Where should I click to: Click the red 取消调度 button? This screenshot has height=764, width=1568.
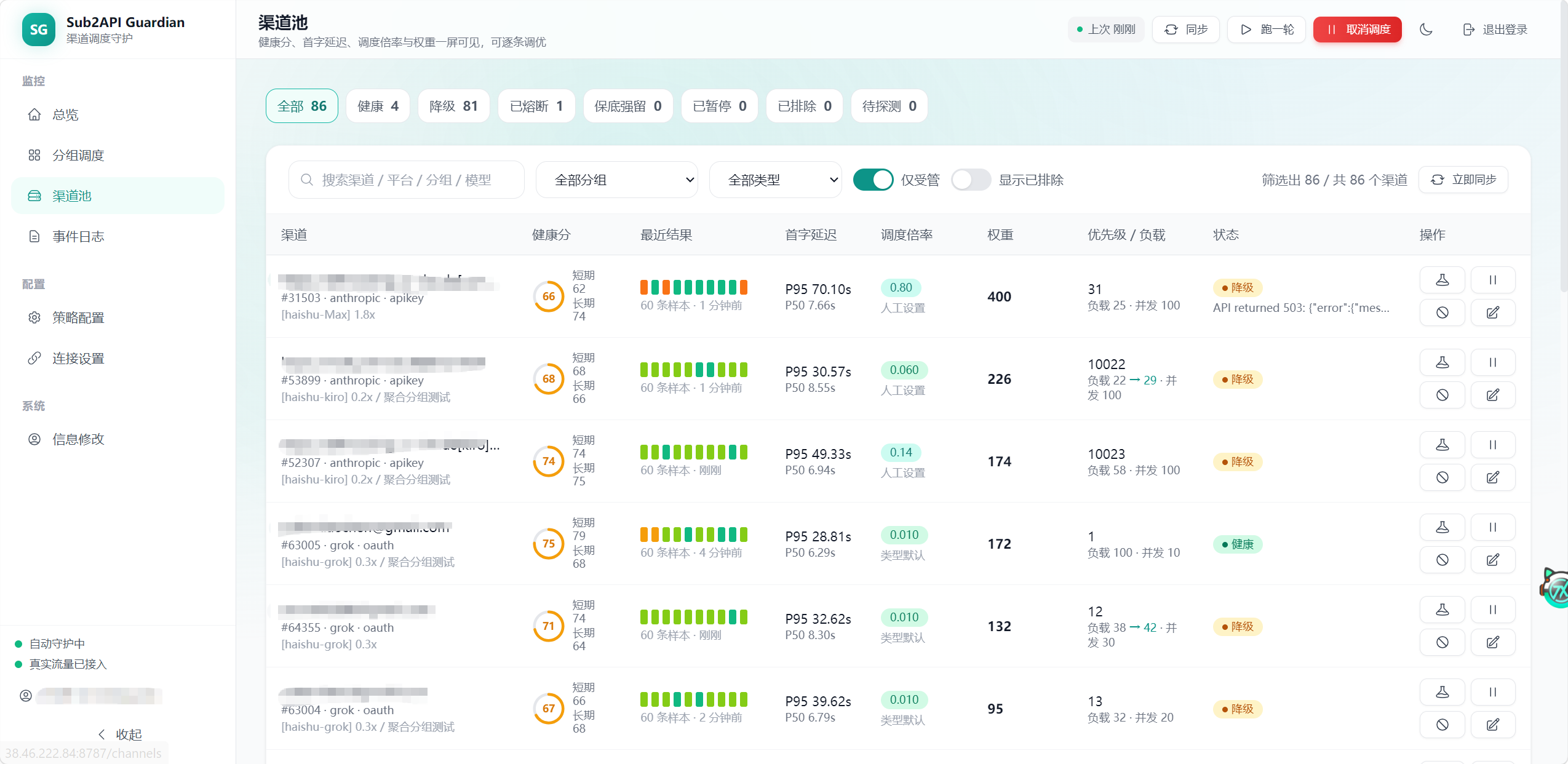pyautogui.click(x=1358, y=30)
